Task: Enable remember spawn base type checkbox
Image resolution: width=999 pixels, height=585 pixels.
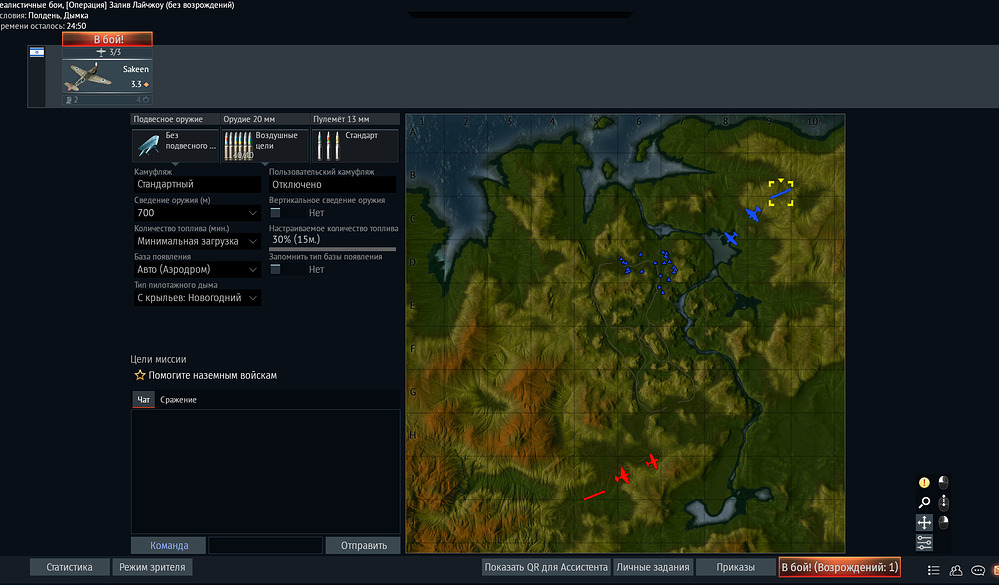Action: (275, 270)
